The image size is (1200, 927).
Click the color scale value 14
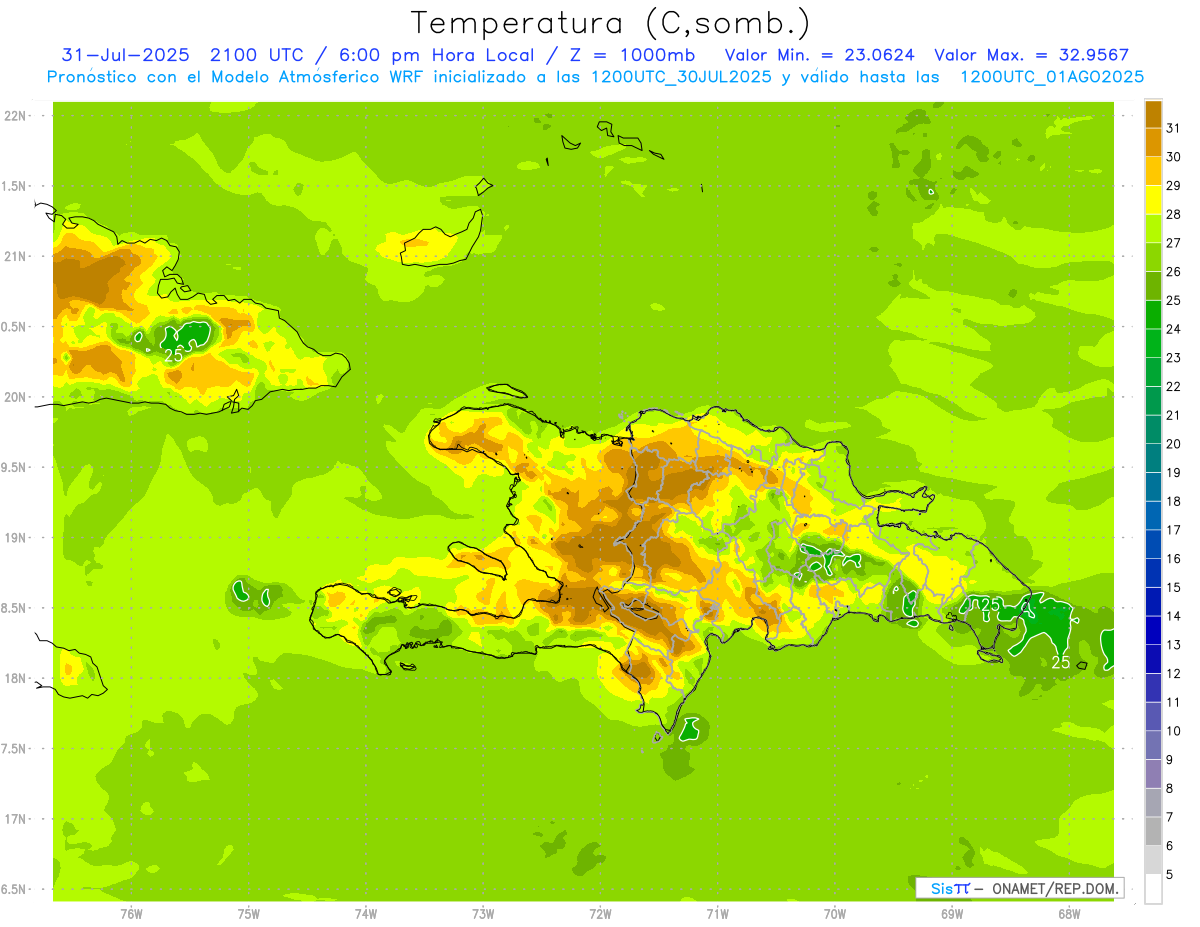(1173, 617)
